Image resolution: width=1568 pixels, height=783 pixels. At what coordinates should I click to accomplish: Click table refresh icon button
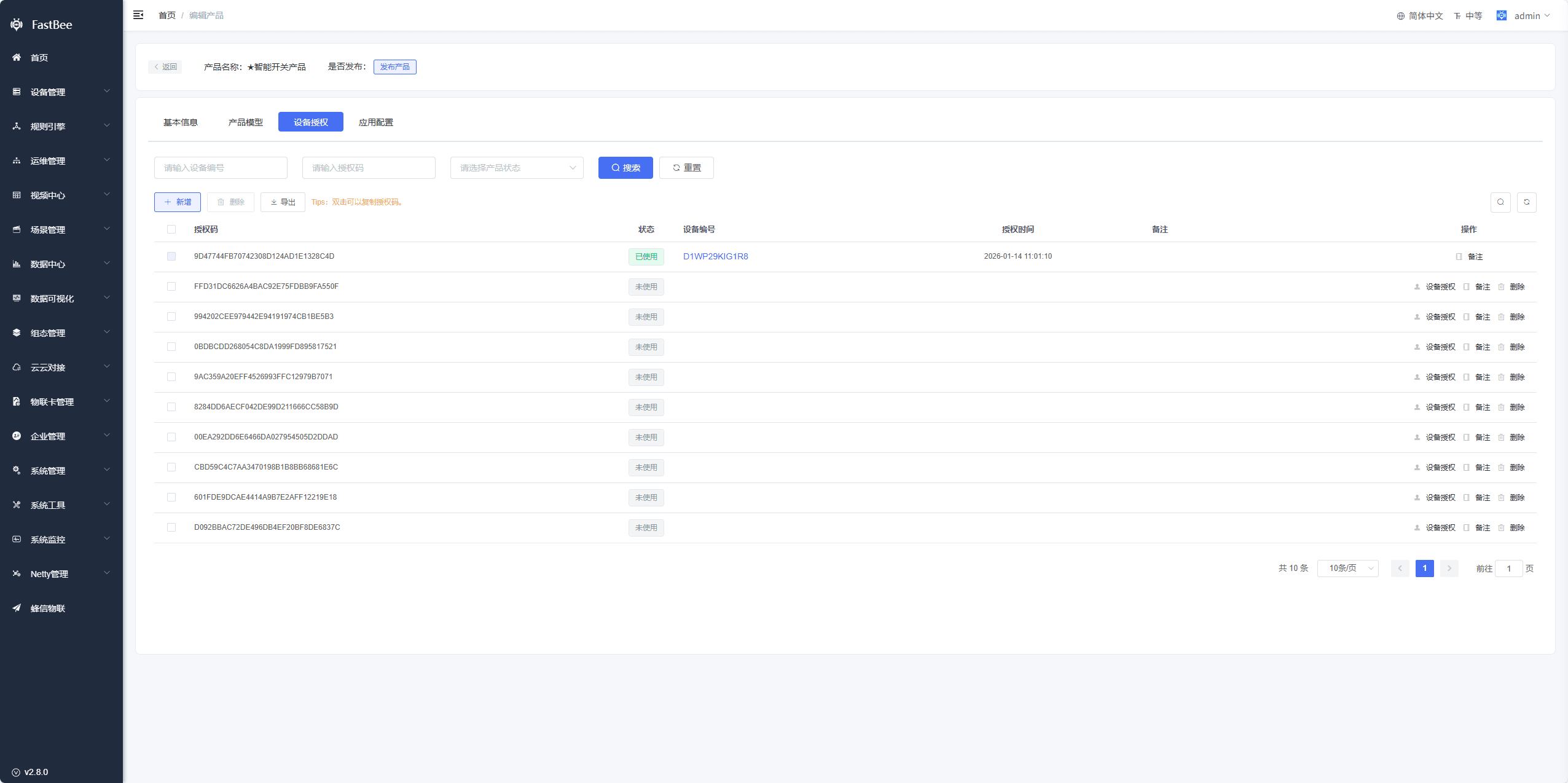1527,202
